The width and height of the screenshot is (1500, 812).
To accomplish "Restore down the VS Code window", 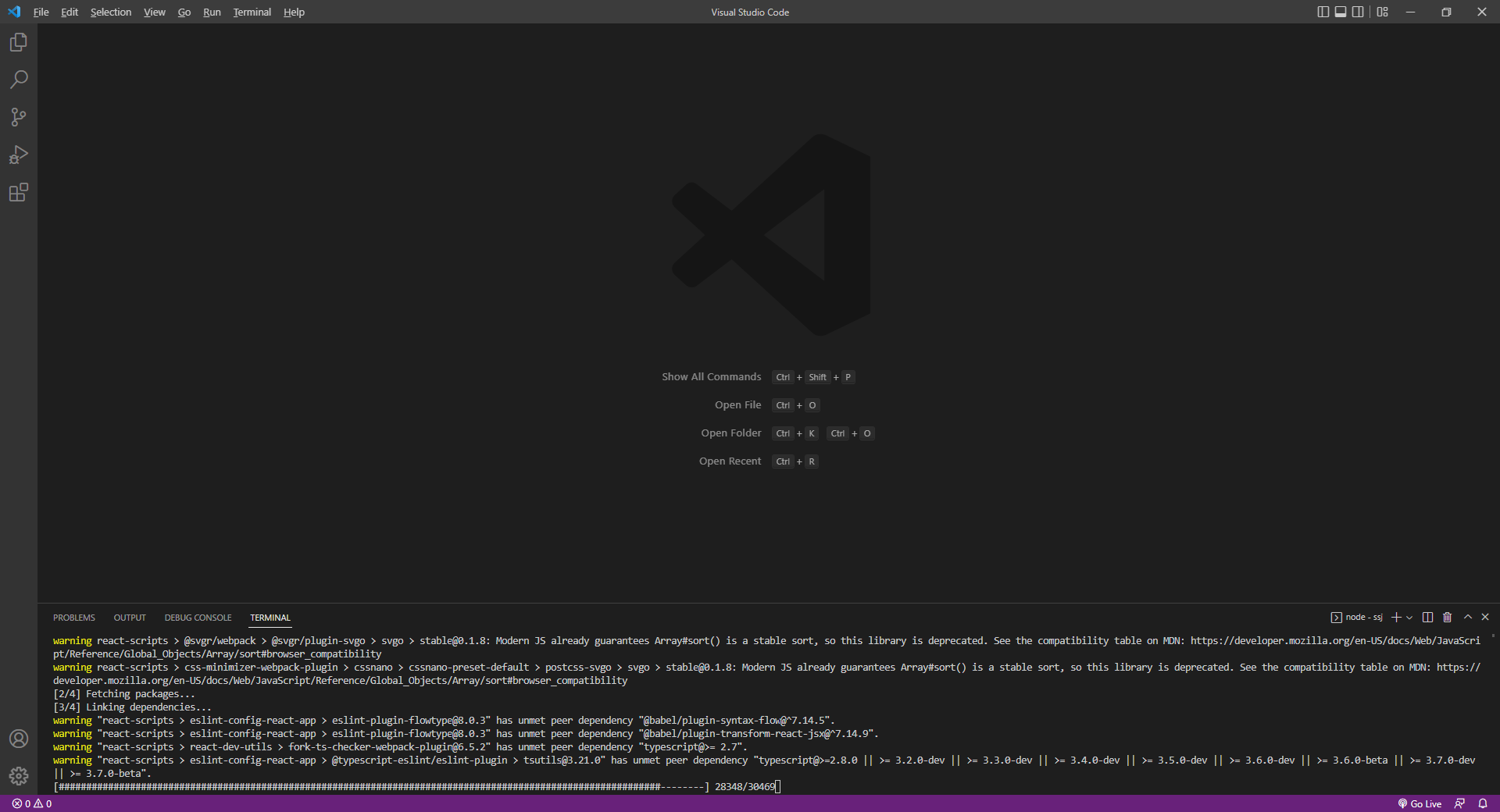I will (x=1446, y=12).
